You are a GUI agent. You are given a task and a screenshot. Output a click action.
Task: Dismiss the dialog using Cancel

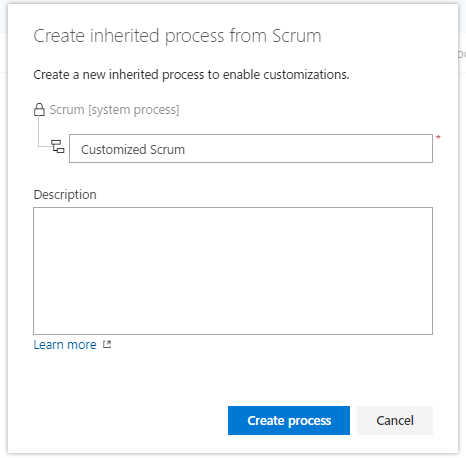(395, 420)
